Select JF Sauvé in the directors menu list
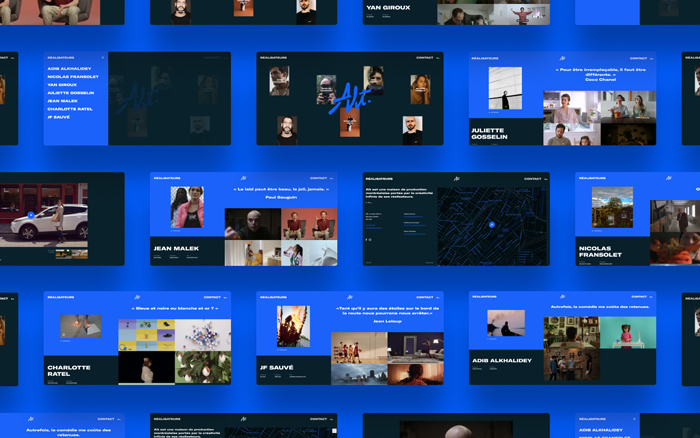 (x=60, y=116)
